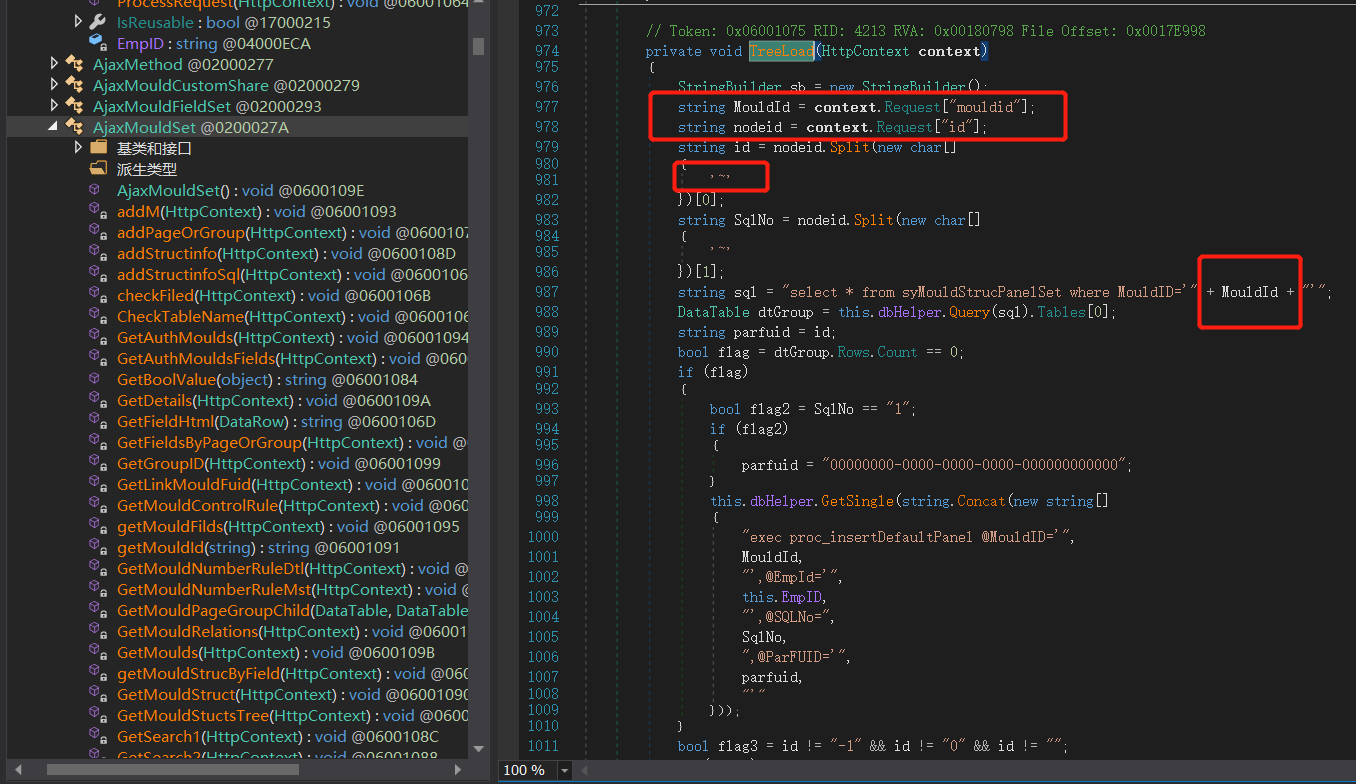Click the left tree horizontal scrollbar thumb
This screenshot has width=1356, height=784.
172,769
